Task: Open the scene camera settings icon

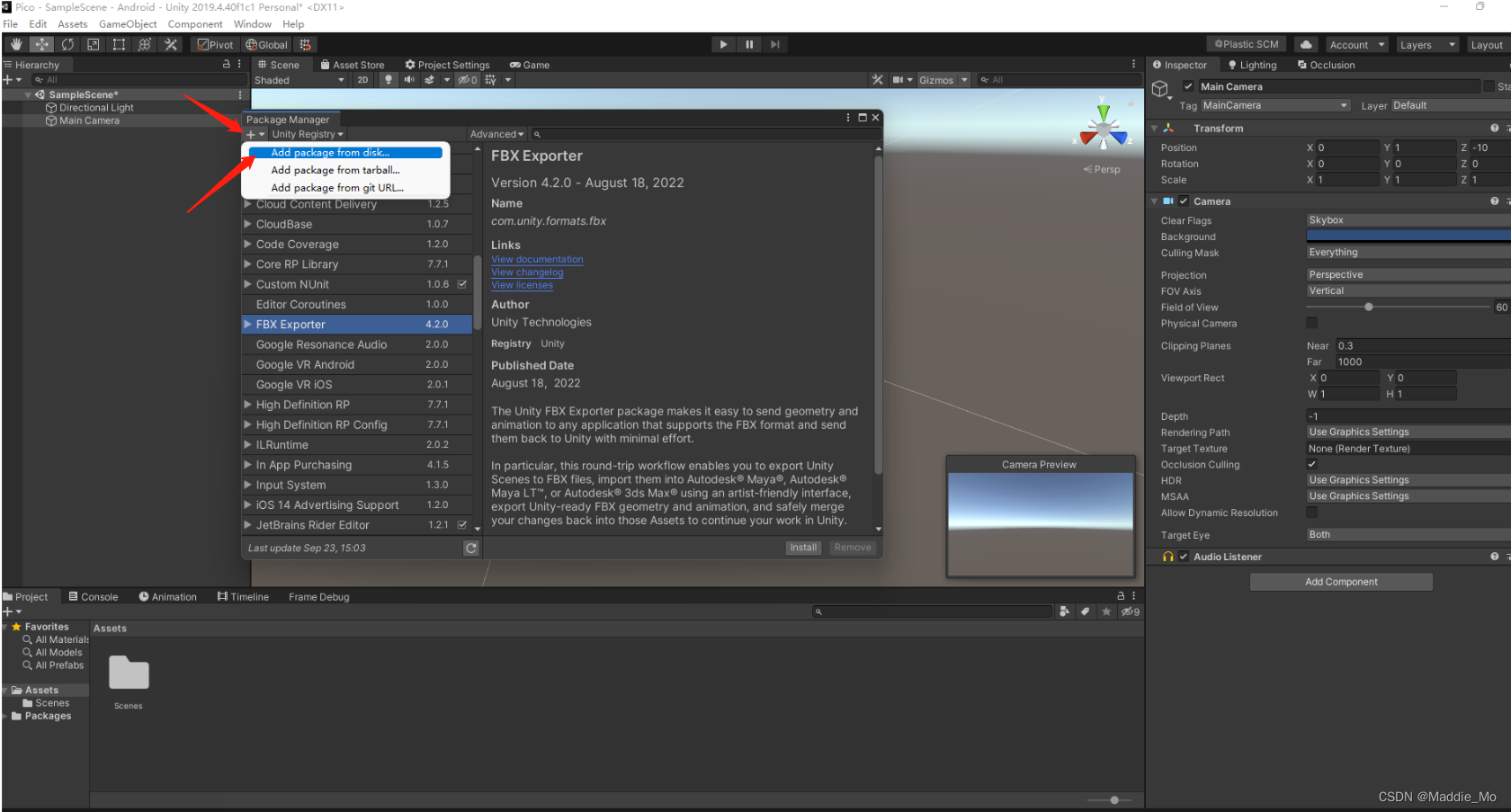Action: (899, 80)
